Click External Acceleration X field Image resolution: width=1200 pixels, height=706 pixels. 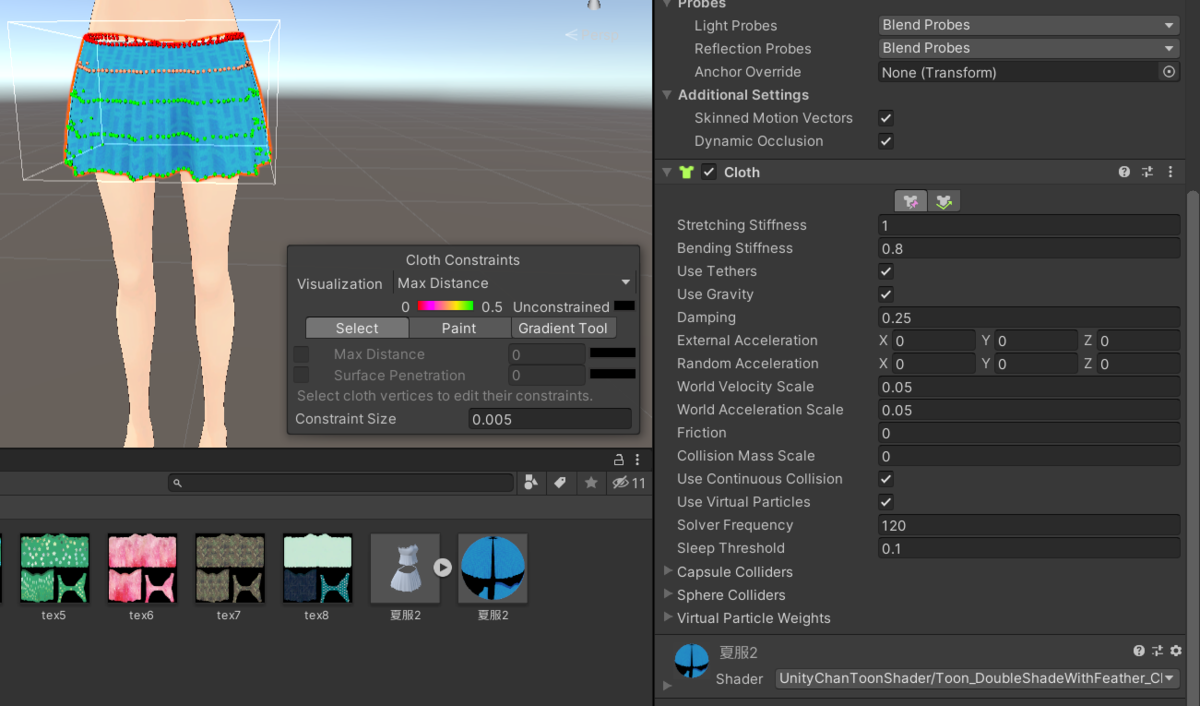pos(934,341)
